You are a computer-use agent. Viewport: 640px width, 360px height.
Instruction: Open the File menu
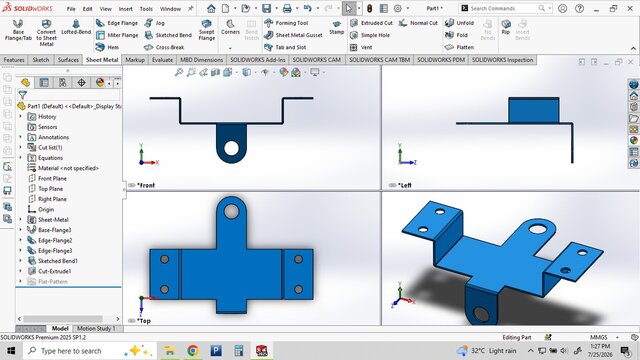[71, 9]
